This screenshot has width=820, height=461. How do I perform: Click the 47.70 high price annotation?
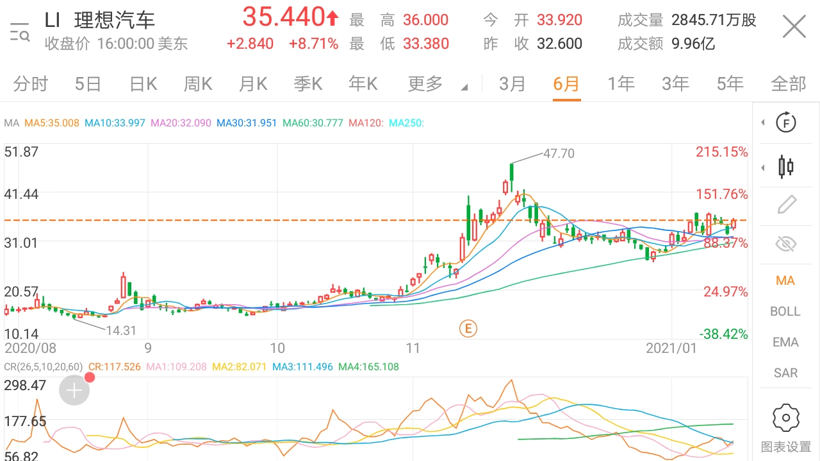coord(559,154)
